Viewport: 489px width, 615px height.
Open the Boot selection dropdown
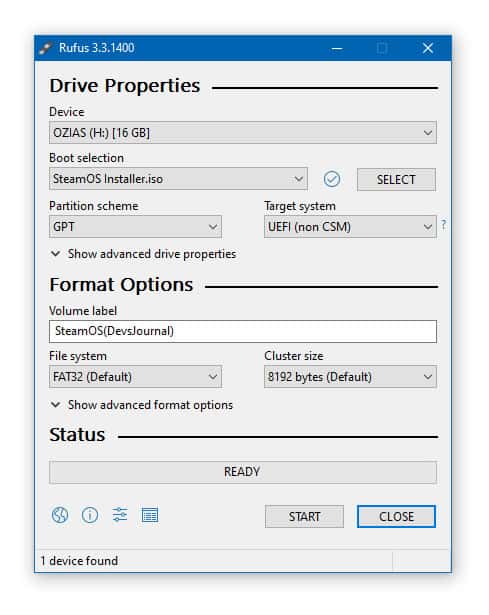point(178,179)
